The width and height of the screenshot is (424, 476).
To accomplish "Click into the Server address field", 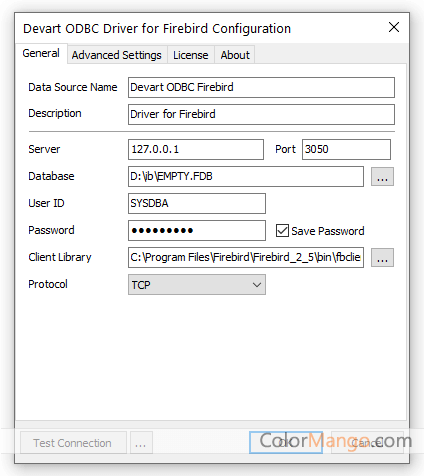I will coord(196,149).
